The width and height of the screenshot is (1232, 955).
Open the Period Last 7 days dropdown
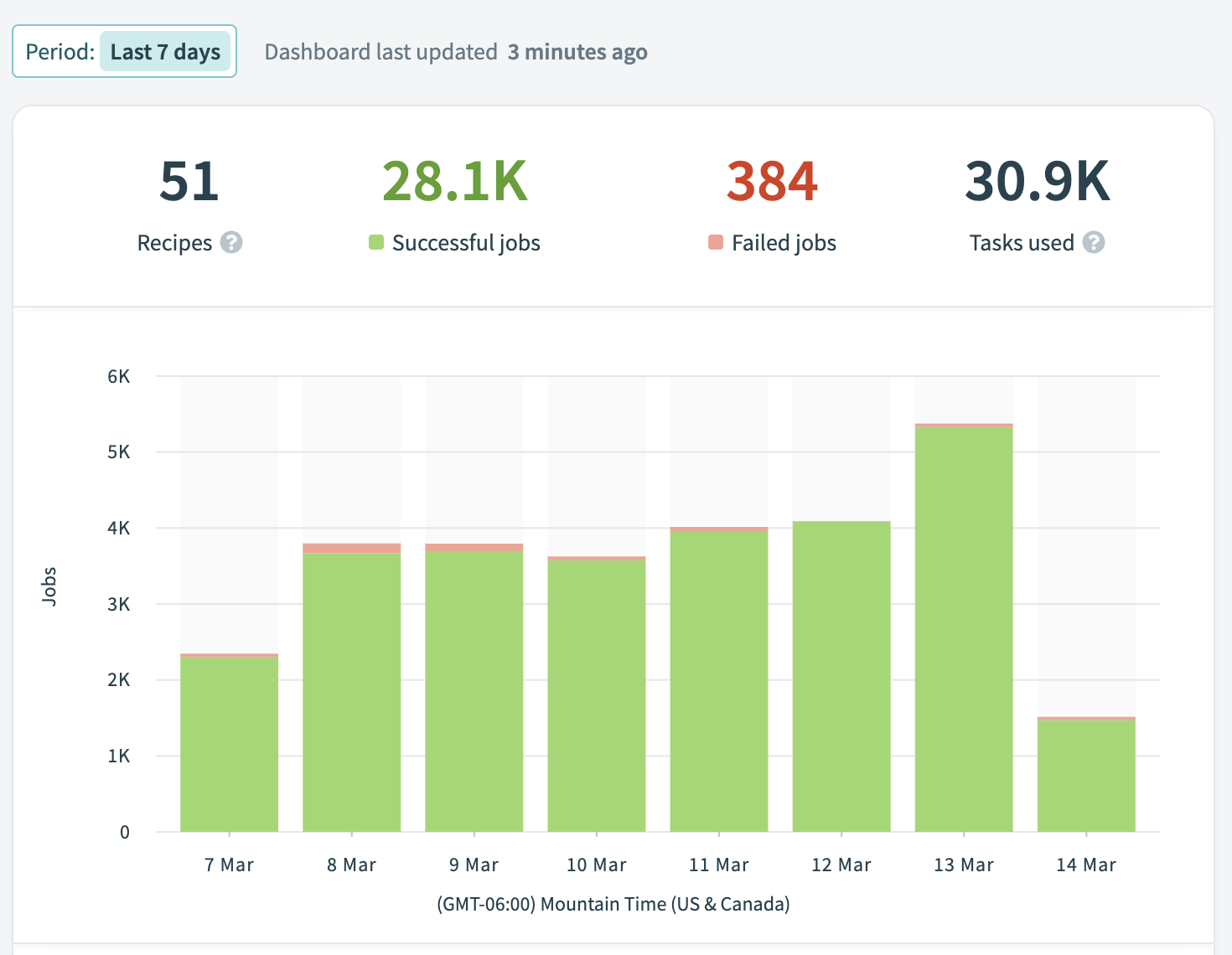pos(165,52)
